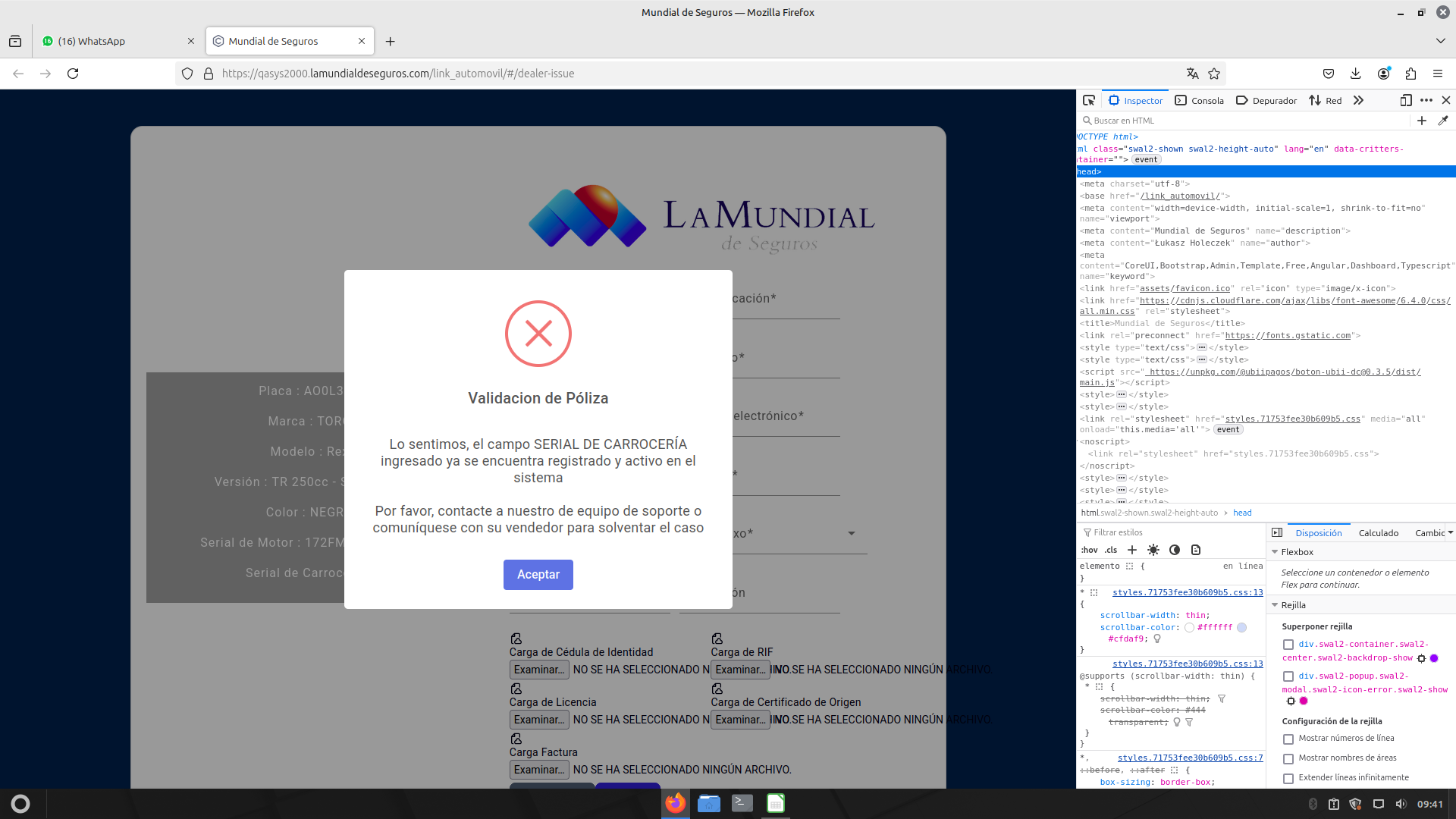
Task: Toggle light color scheme simulation icon
Action: [1153, 550]
